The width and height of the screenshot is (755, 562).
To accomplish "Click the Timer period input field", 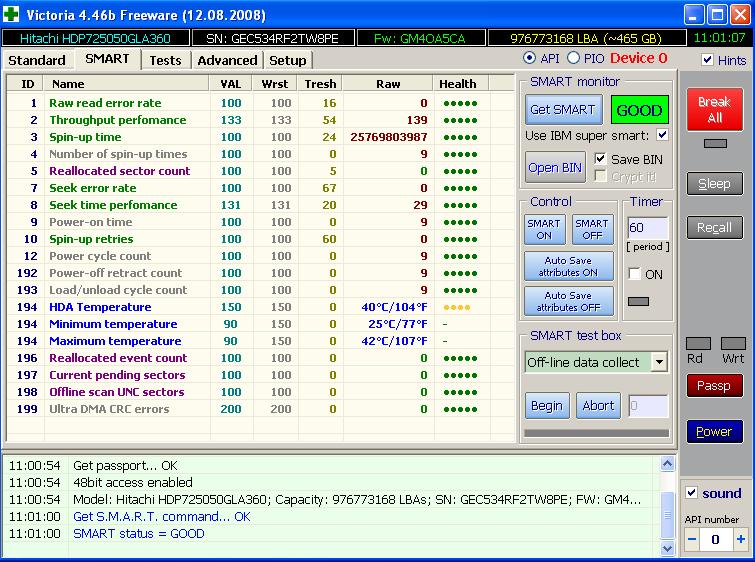I will click(x=648, y=227).
